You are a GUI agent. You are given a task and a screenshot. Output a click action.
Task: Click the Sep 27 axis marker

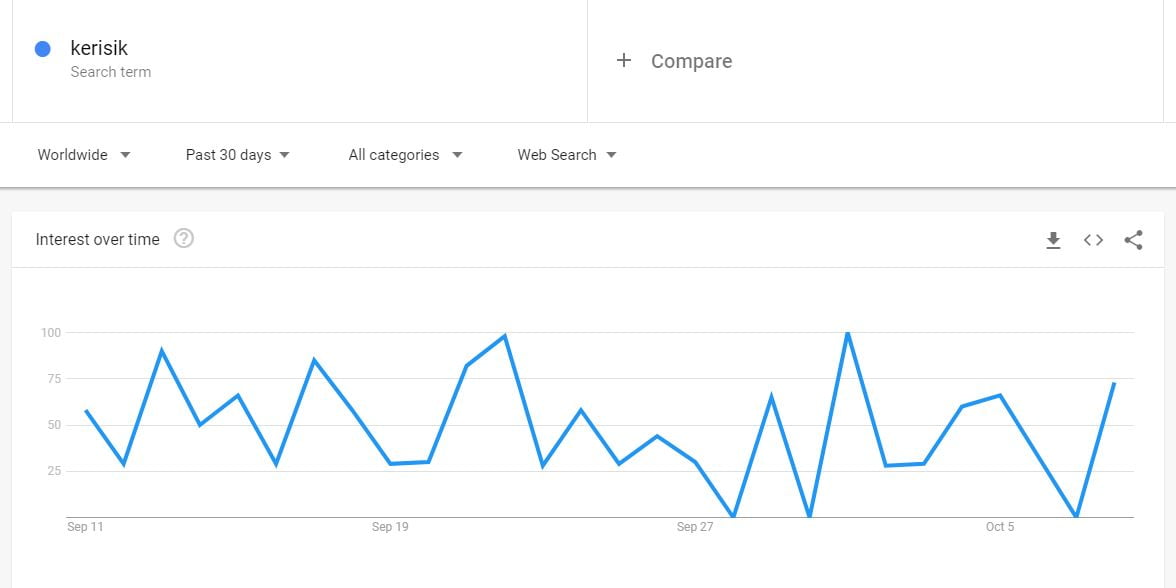tap(695, 527)
